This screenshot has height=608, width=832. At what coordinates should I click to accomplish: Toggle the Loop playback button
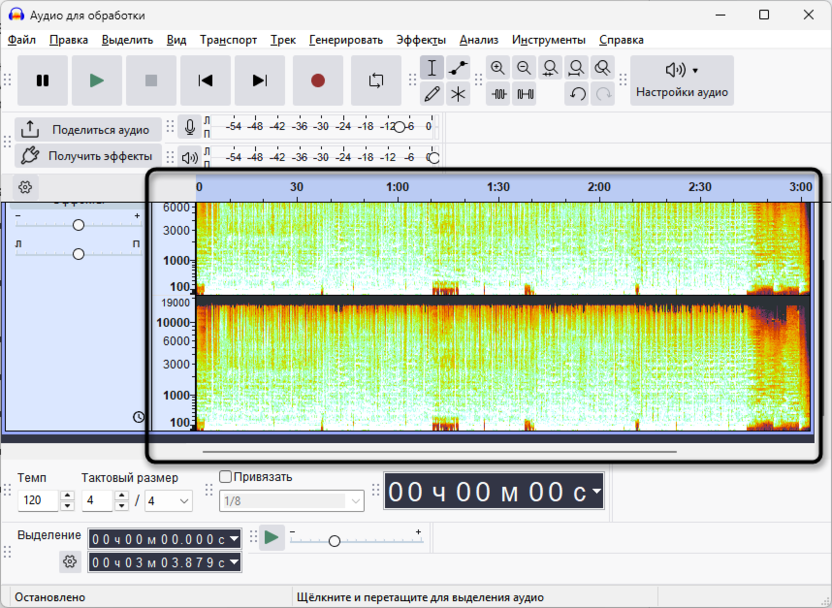pos(376,81)
